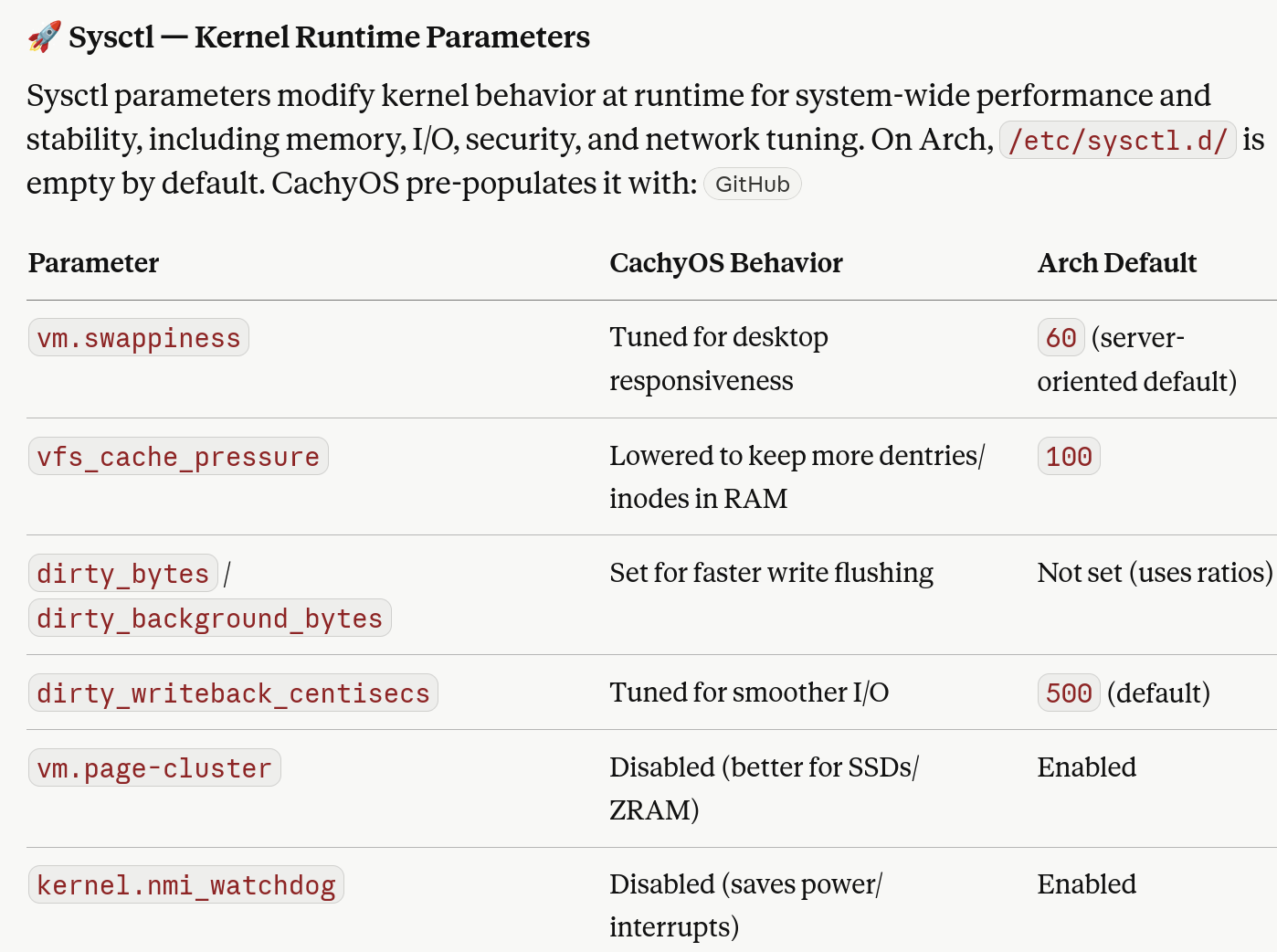Click the dirty_bytes parameter code

[123, 574]
